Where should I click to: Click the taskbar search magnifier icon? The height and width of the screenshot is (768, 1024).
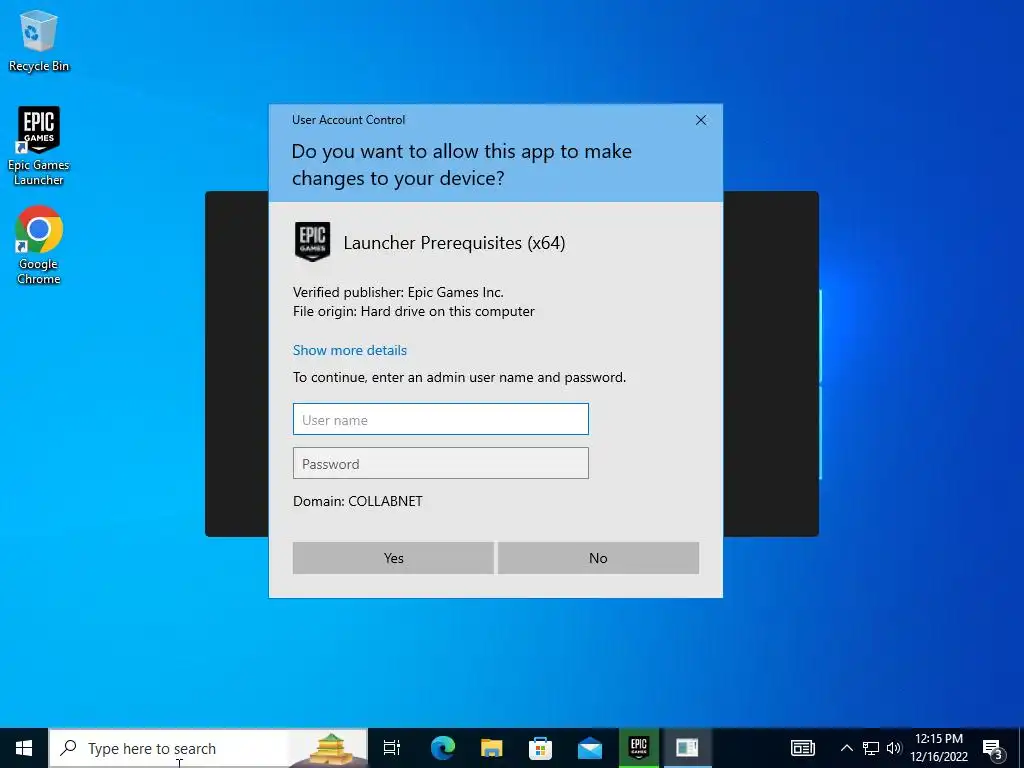point(69,748)
